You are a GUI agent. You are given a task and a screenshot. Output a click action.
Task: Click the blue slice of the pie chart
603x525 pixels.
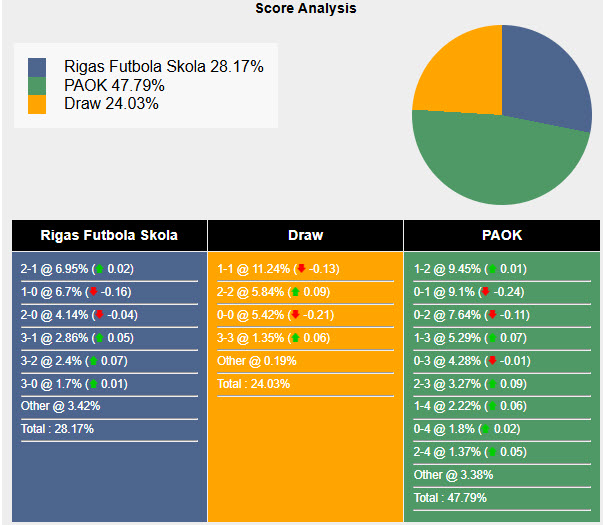(542, 77)
